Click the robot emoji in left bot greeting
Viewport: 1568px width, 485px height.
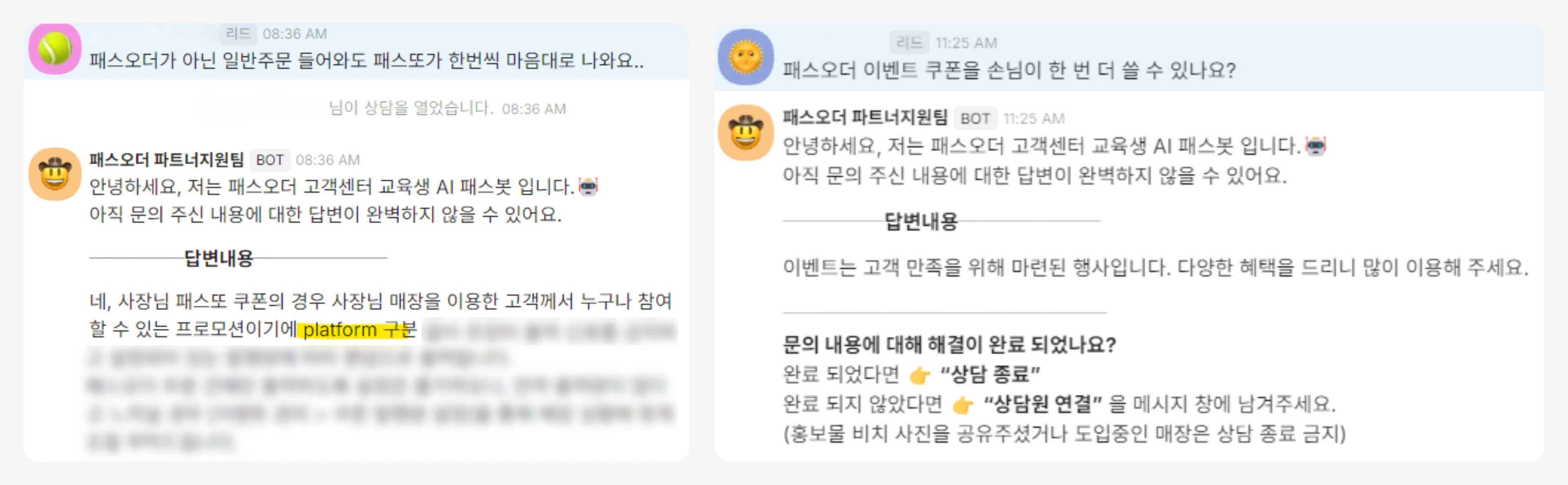pyautogui.click(x=588, y=186)
